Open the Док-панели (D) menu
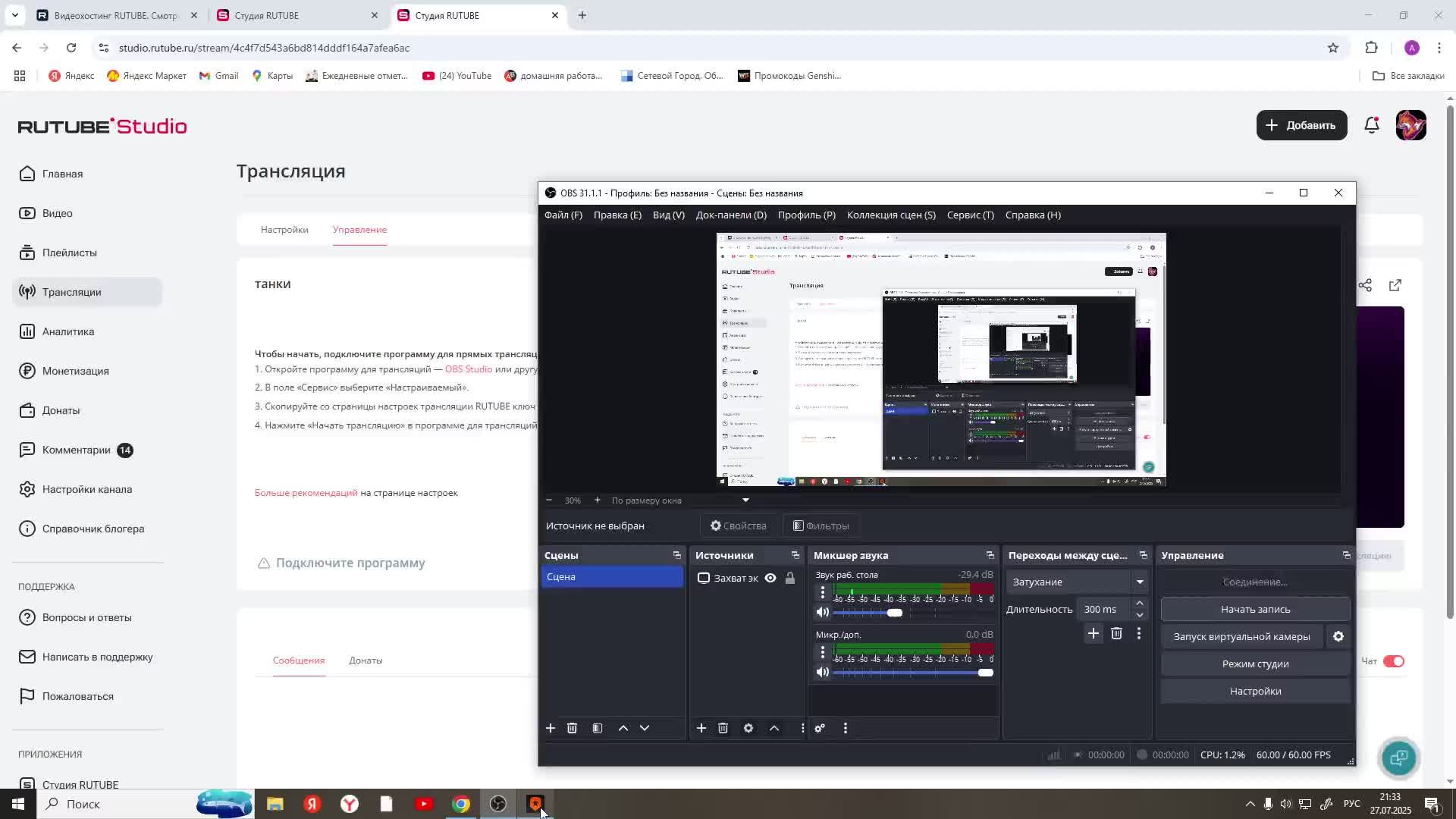1456x819 pixels. coord(731,215)
